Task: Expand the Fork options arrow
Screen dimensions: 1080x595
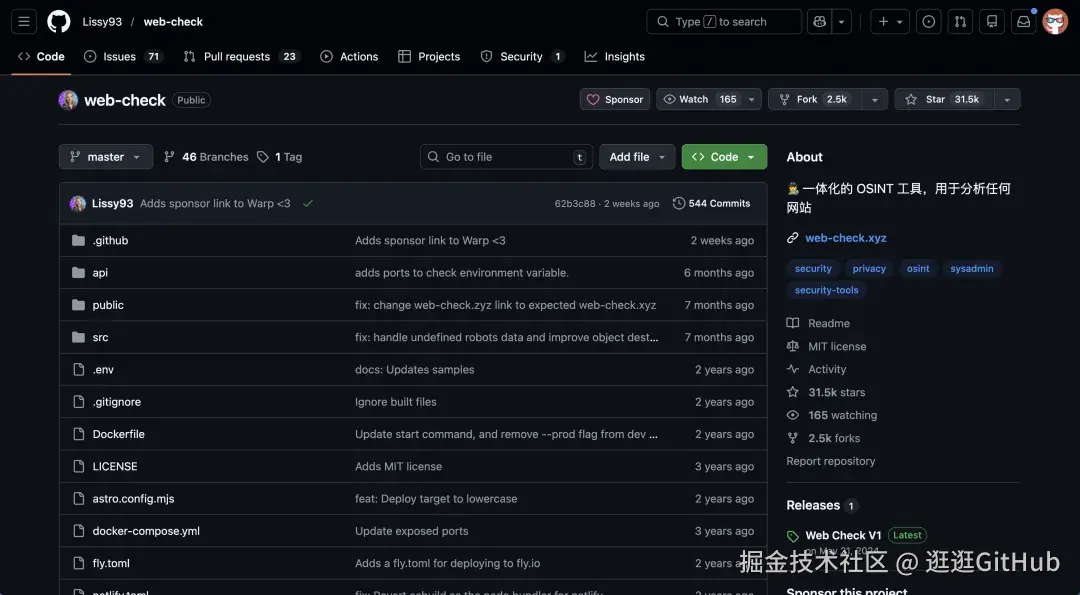Action: click(874, 99)
